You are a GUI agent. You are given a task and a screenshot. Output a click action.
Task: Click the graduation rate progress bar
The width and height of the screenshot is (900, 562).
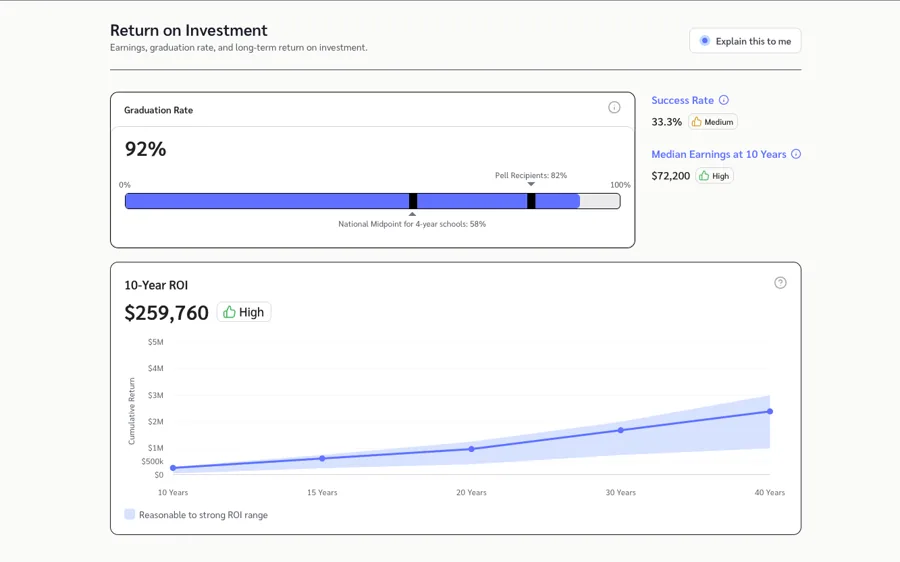pos(373,201)
